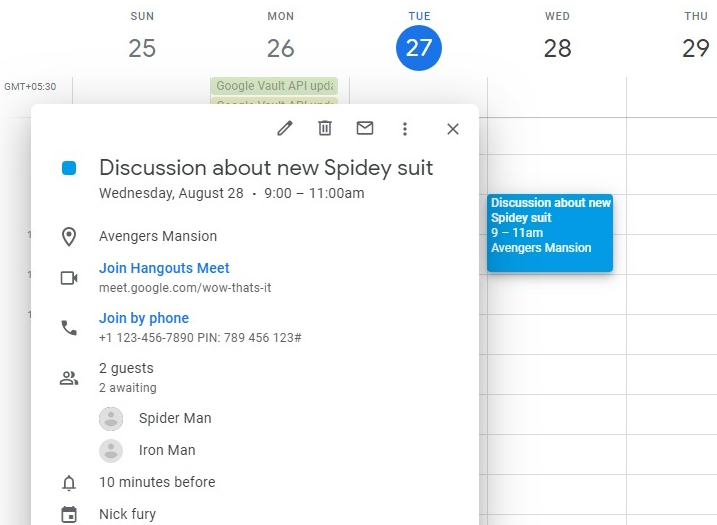This screenshot has height=525, width=717.
Task: Open the Join by phone link
Action: point(144,318)
